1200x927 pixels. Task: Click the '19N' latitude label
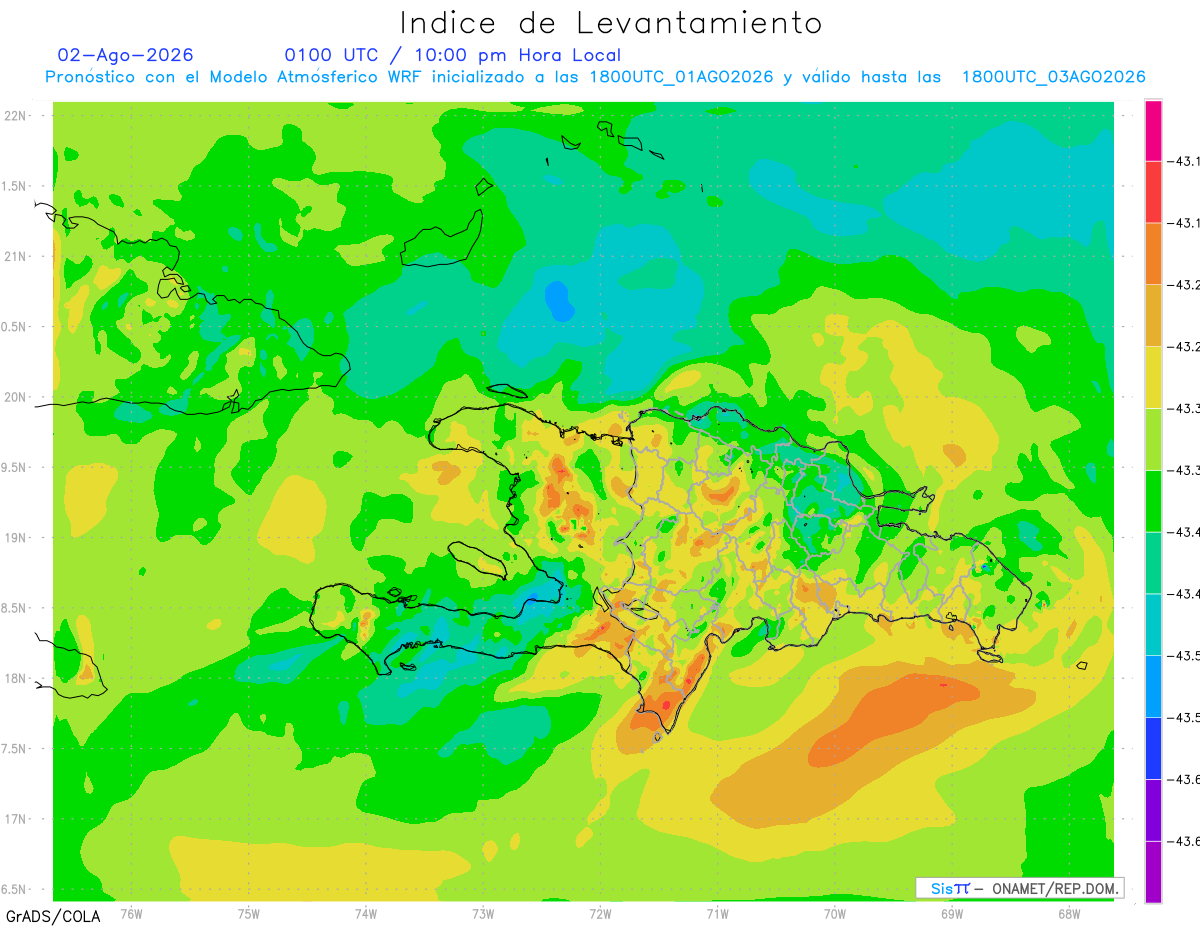click(x=15, y=538)
